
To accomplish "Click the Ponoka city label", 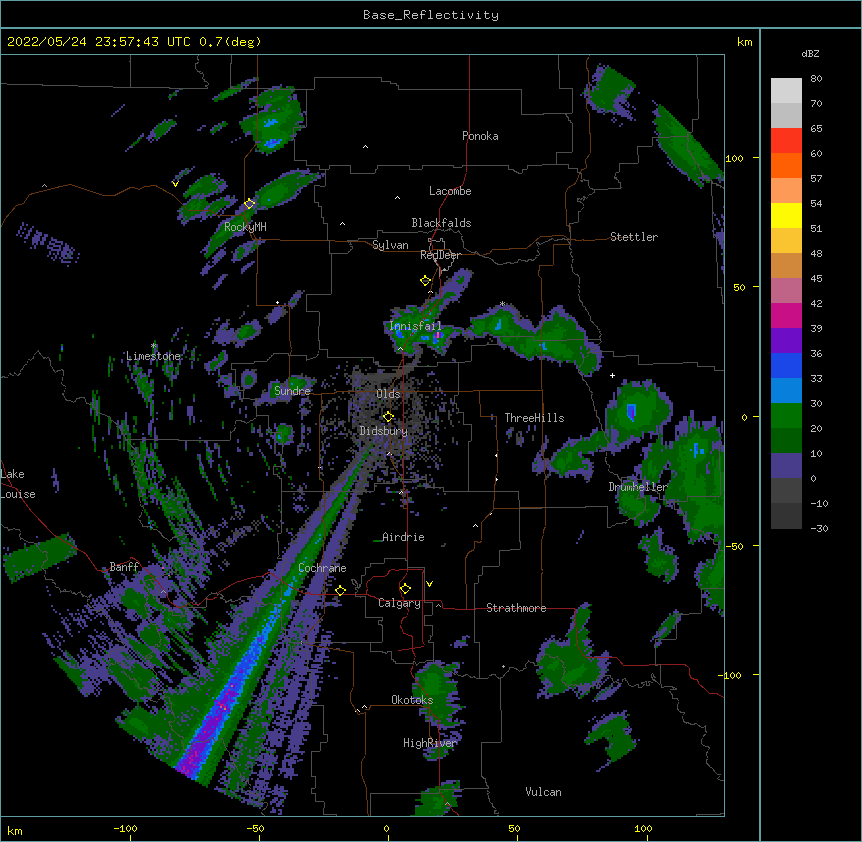I will 480,136.
